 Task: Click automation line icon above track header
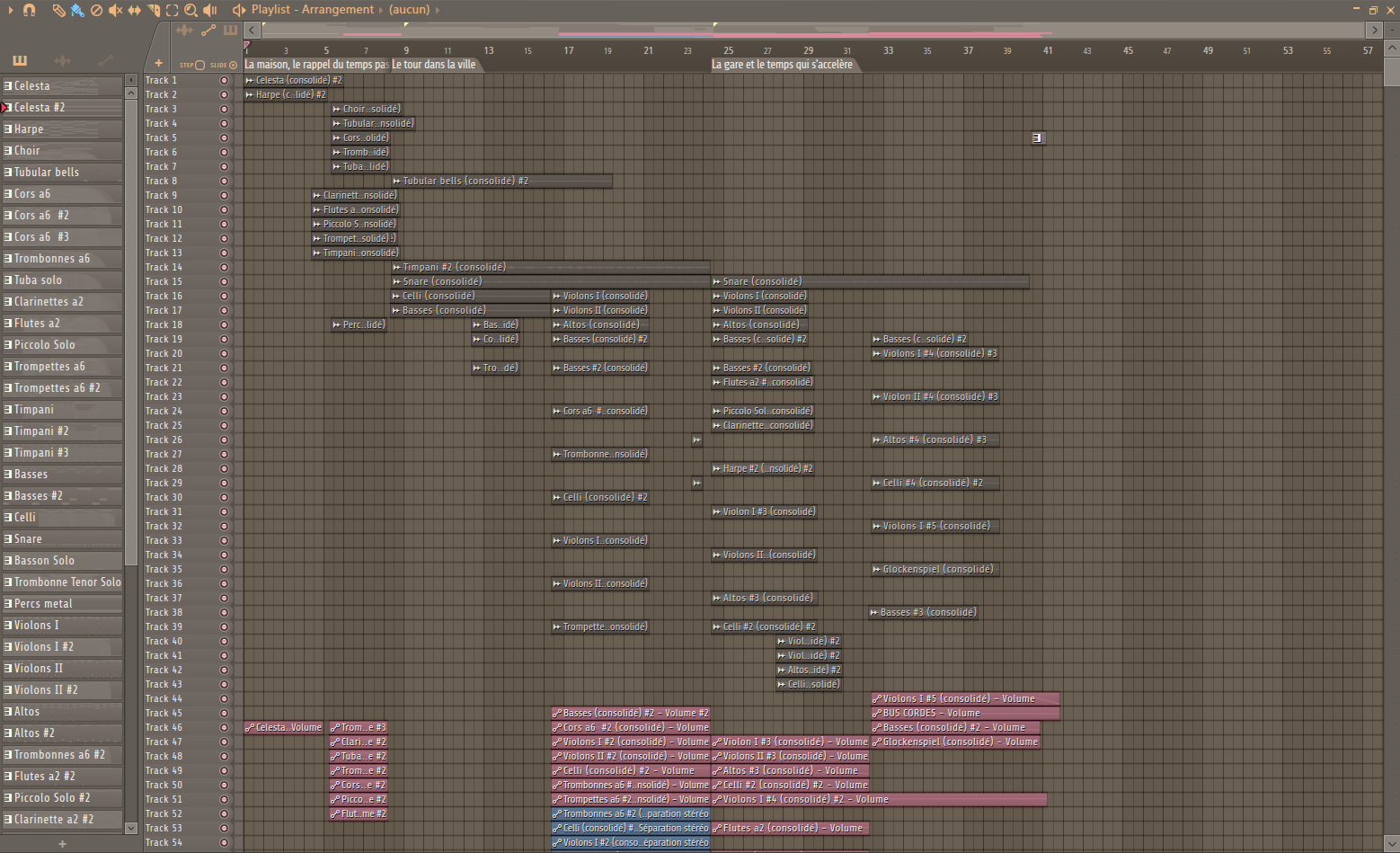pyautogui.click(x=208, y=31)
